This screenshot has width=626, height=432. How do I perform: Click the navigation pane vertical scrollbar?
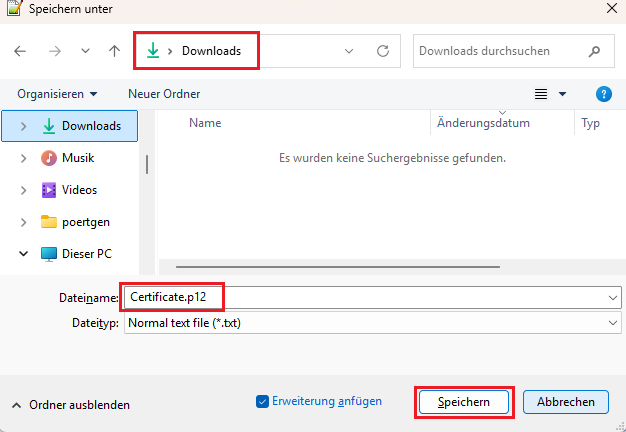coord(147,164)
